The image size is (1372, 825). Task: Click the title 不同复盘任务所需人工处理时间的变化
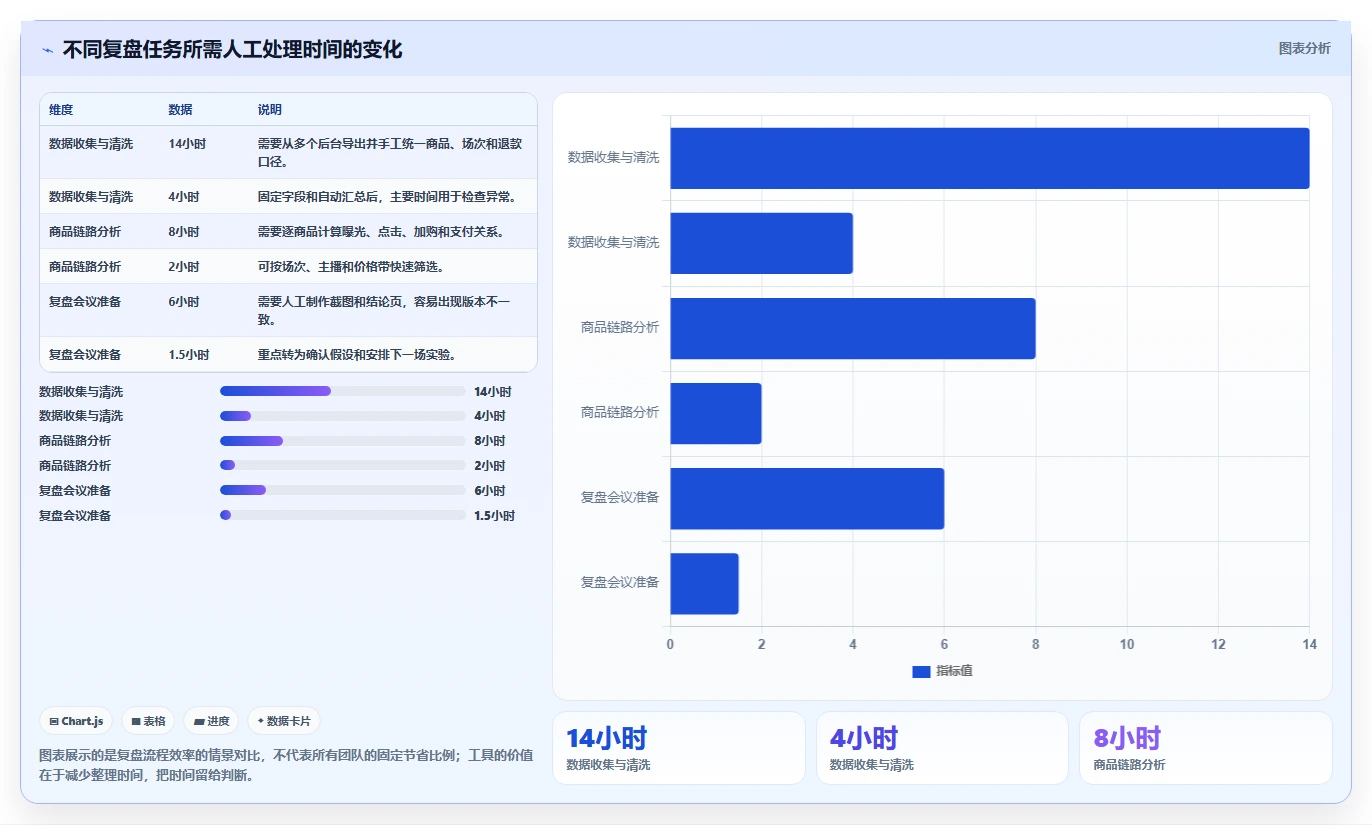pyautogui.click(x=232, y=50)
